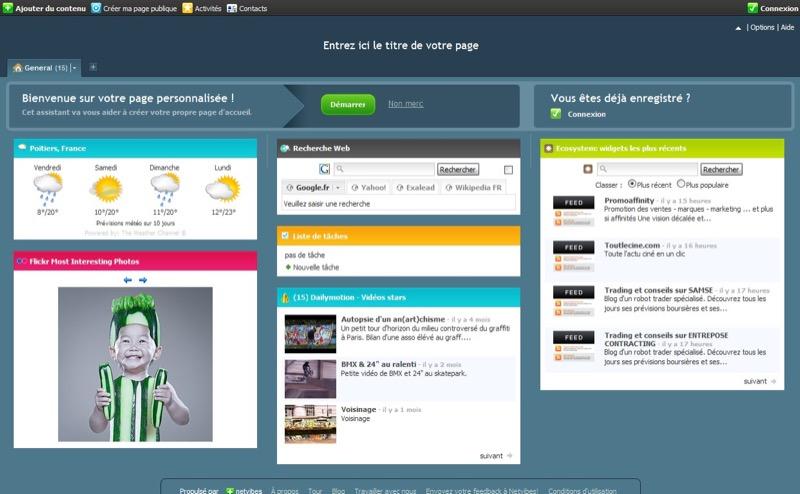Image resolution: width=800 pixels, height=494 pixels.
Task: Click the Poitiers weather widget icon
Action: [x=22, y=147]
